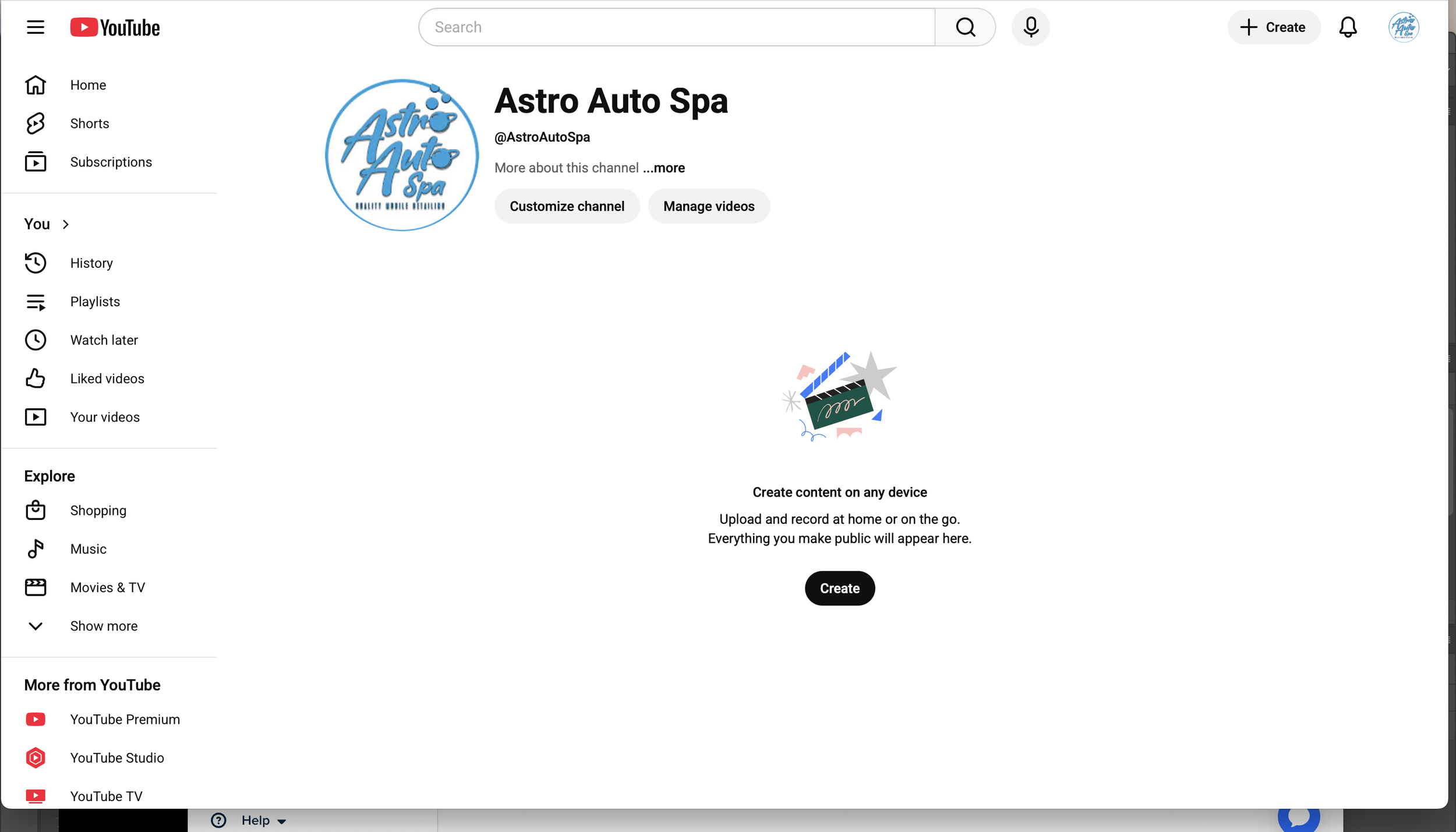Open account avatar menu
1456x832 pixels.
pyautogui.click(x=1404, y=27)
